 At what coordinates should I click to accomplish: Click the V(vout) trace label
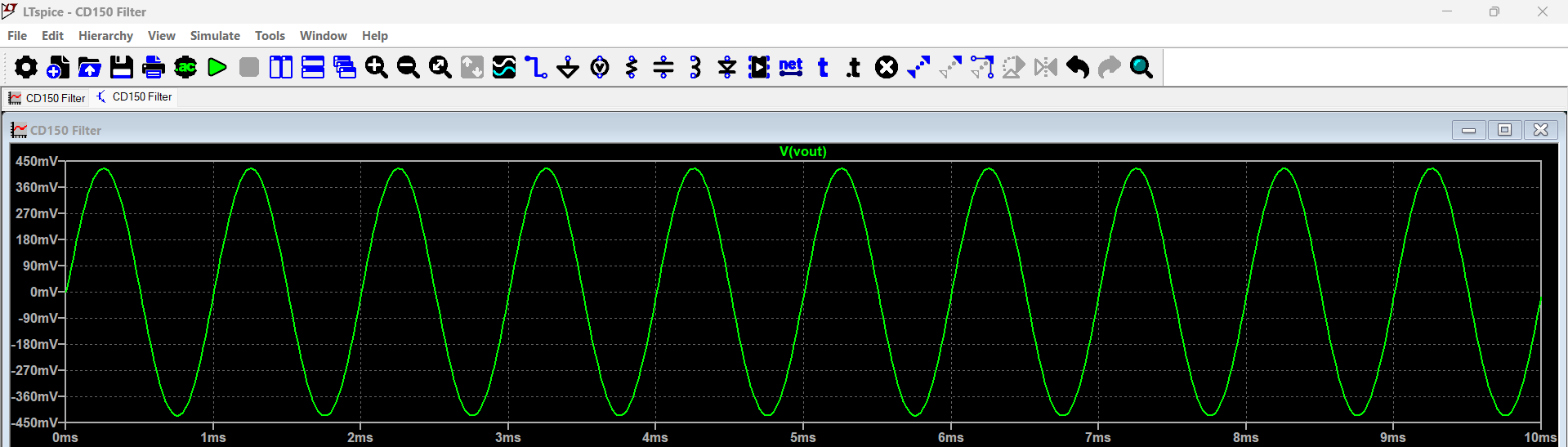(x=802, y=151)
